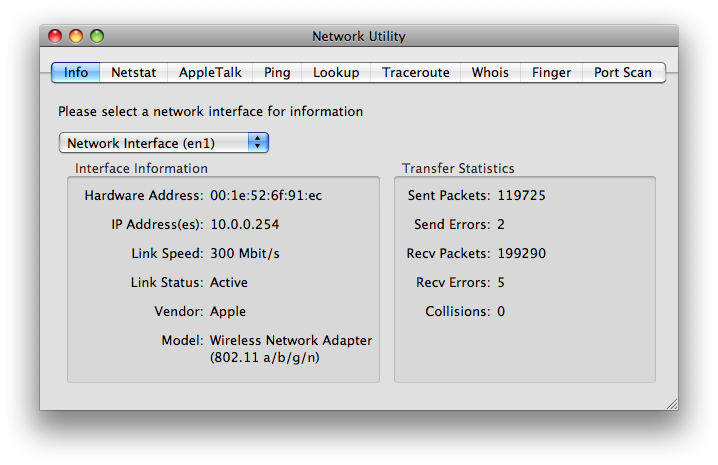
Task: Minimize window with the yellow button
Action: point(76,36)
